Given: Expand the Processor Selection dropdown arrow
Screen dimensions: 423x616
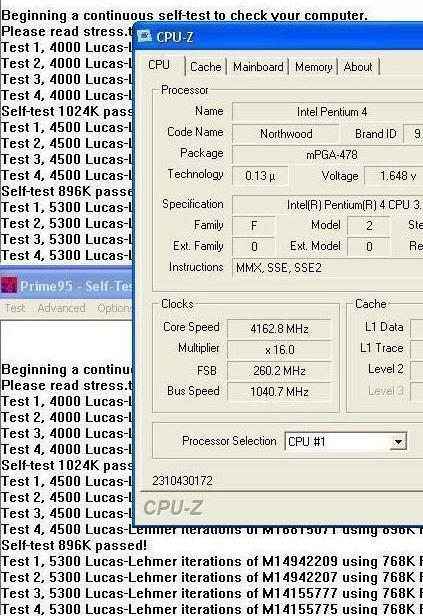Looking at the screenshot, I should tap(398, 442).
